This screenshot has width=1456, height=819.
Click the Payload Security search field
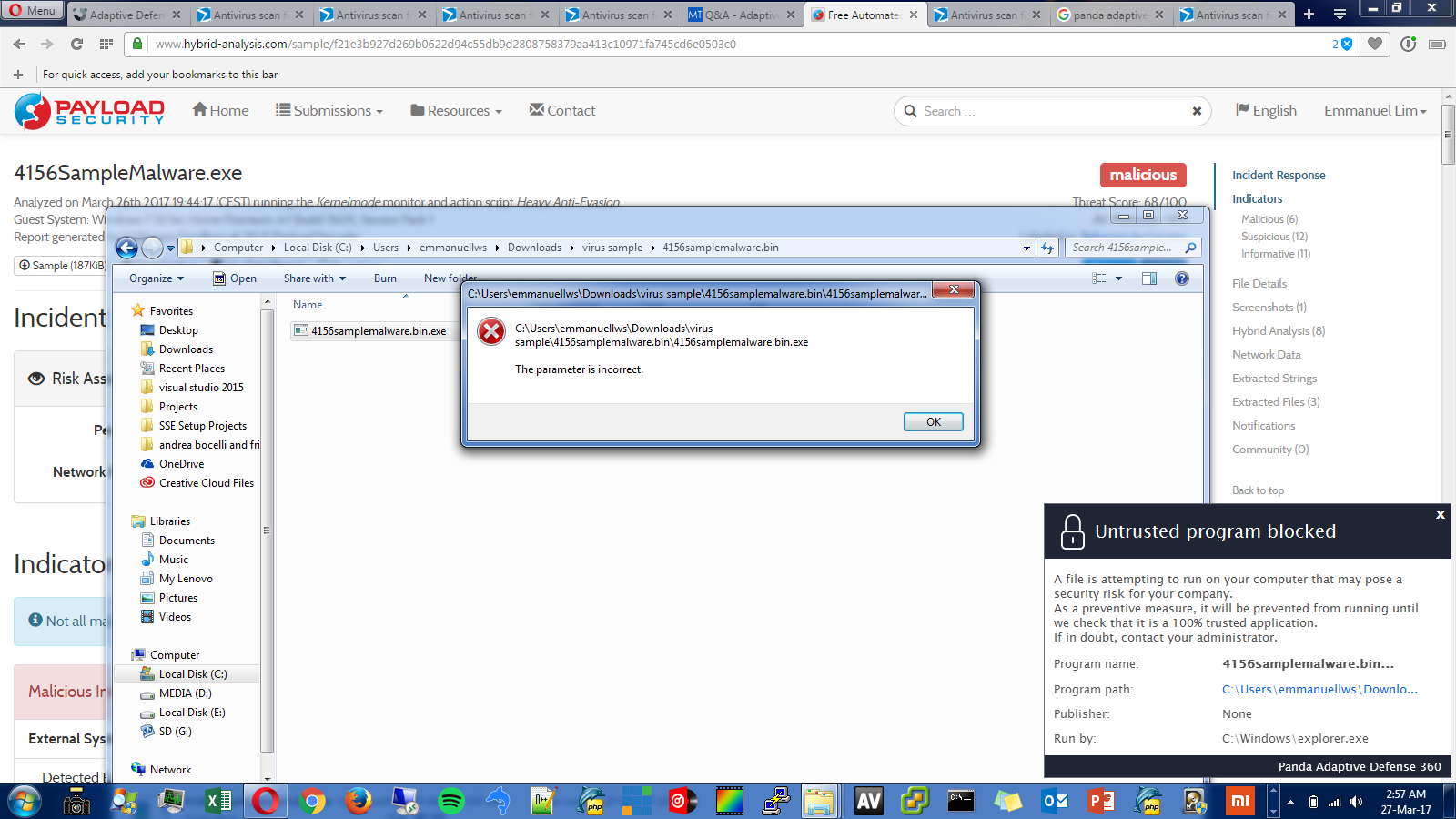[1051, 111]
